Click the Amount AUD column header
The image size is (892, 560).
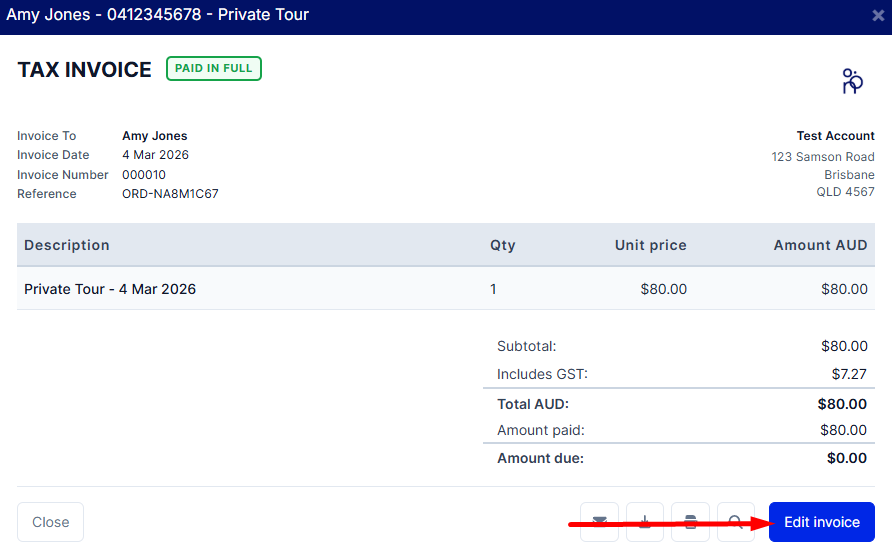[x=820, y=245]
